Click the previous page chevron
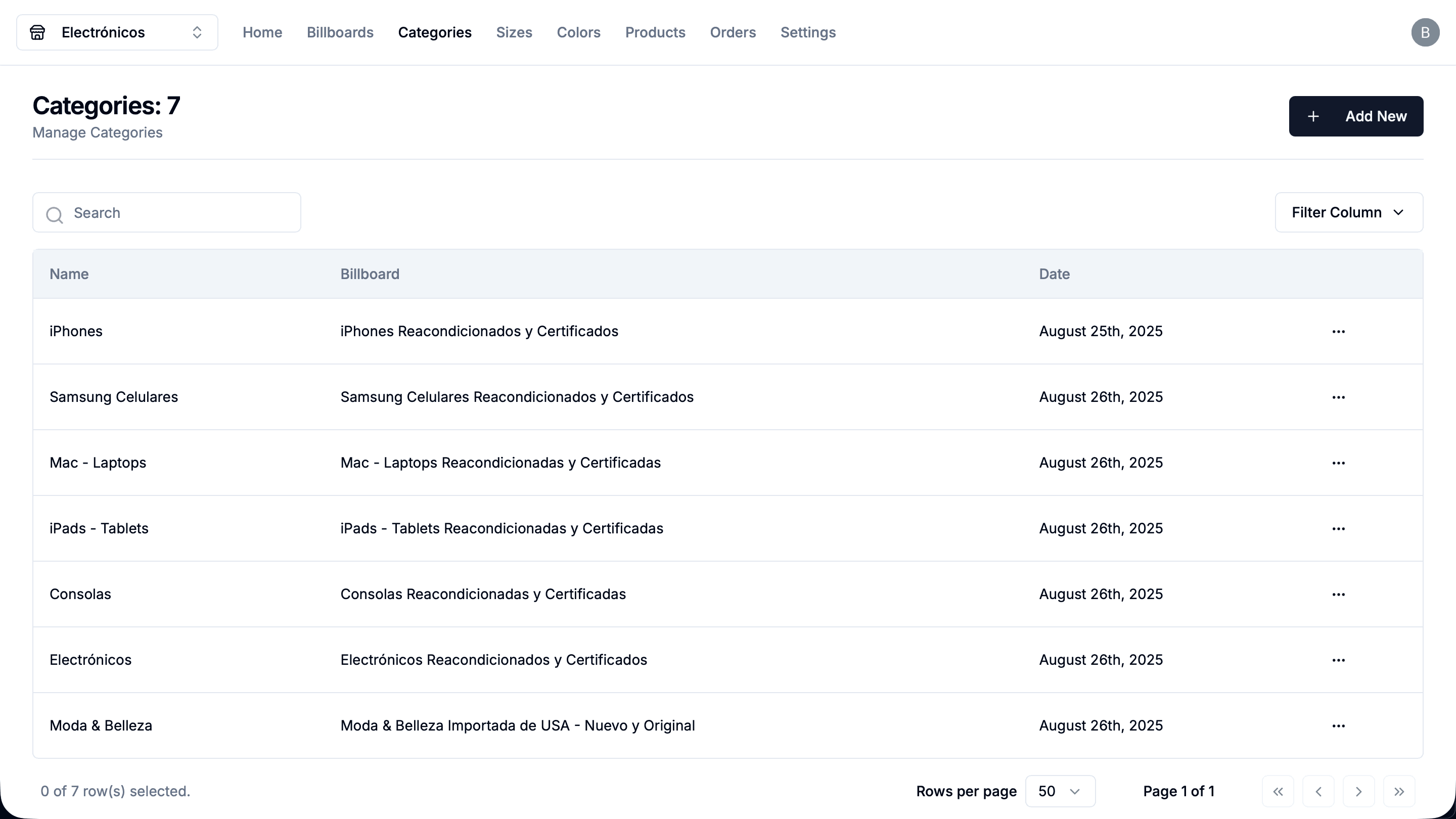Viewport: 1456px width, 819px height. (1318, 791)
